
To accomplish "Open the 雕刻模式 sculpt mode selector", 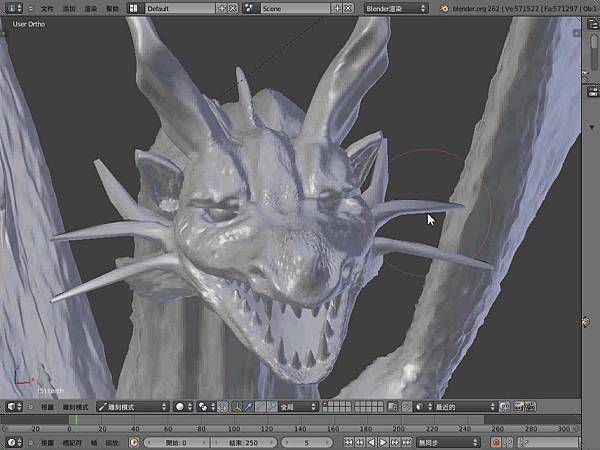I will 131,407.
